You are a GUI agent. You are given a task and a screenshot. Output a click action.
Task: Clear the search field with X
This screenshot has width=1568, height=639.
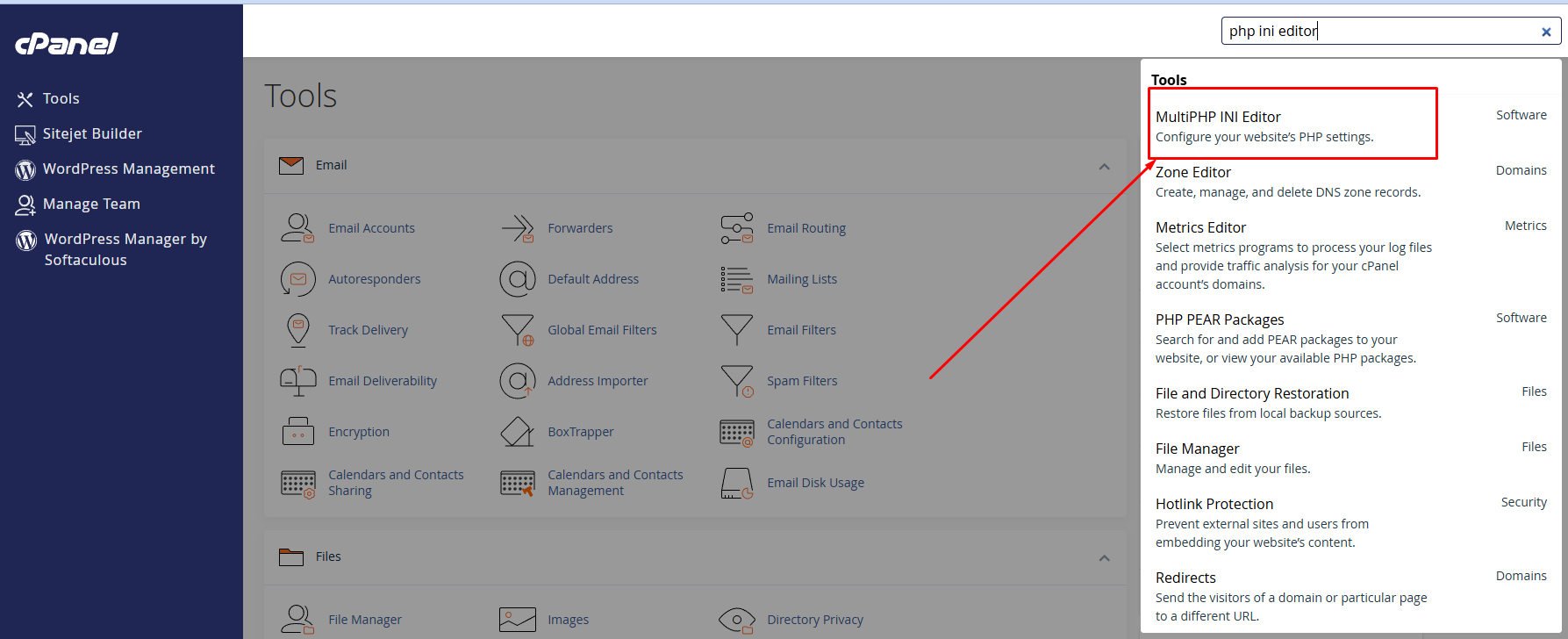(1546, 32)
